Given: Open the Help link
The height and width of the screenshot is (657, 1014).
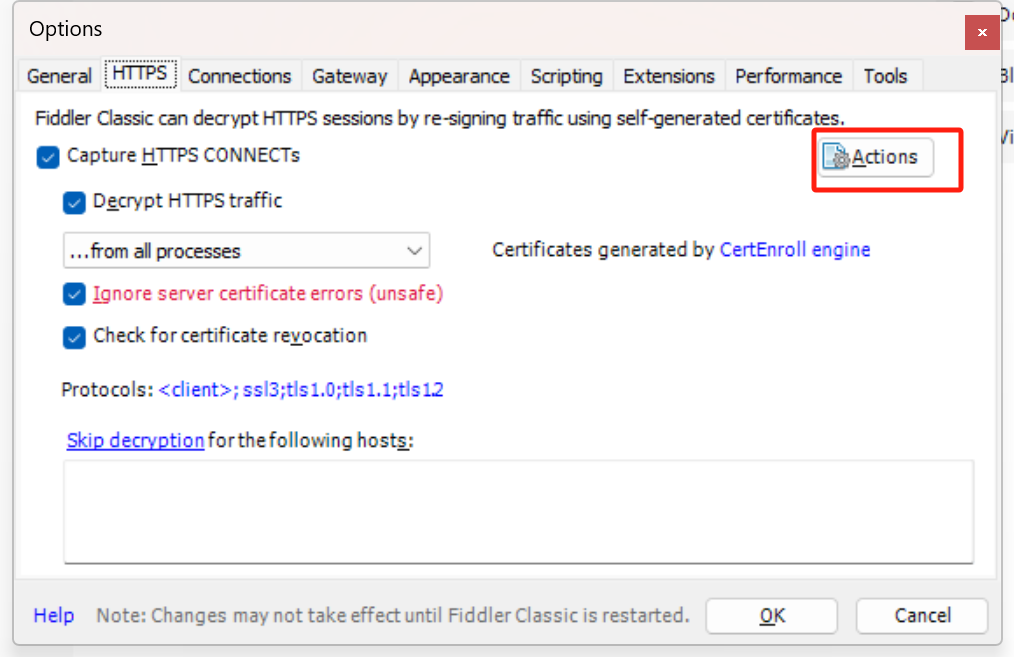Looking at the screenshot, I should [x=54, y=615].
